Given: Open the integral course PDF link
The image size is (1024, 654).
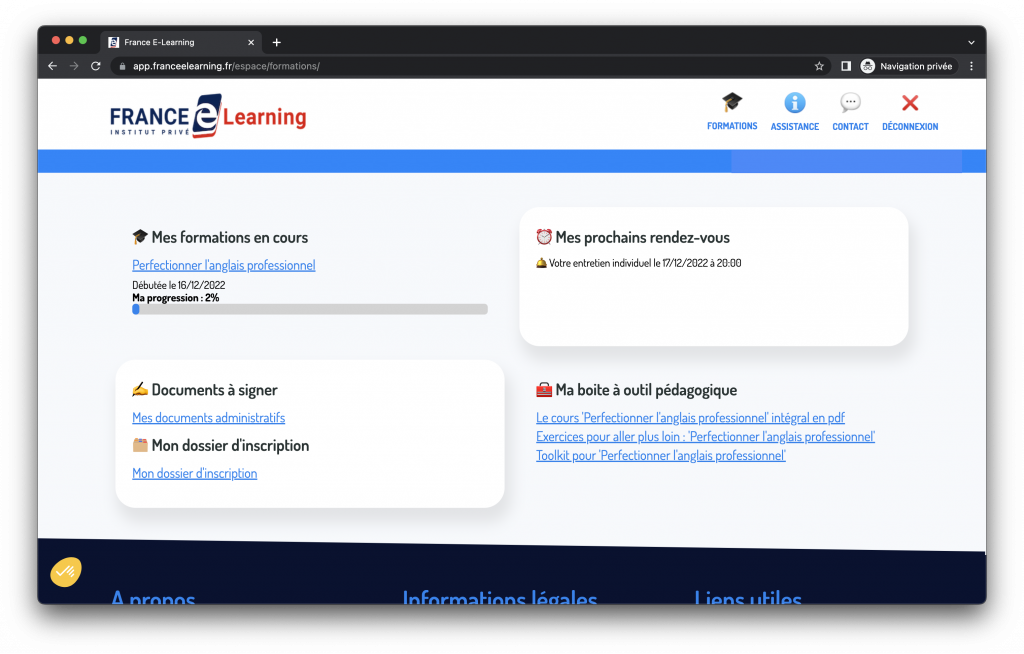Looking at the screenshot, I should tap(690, 417).
